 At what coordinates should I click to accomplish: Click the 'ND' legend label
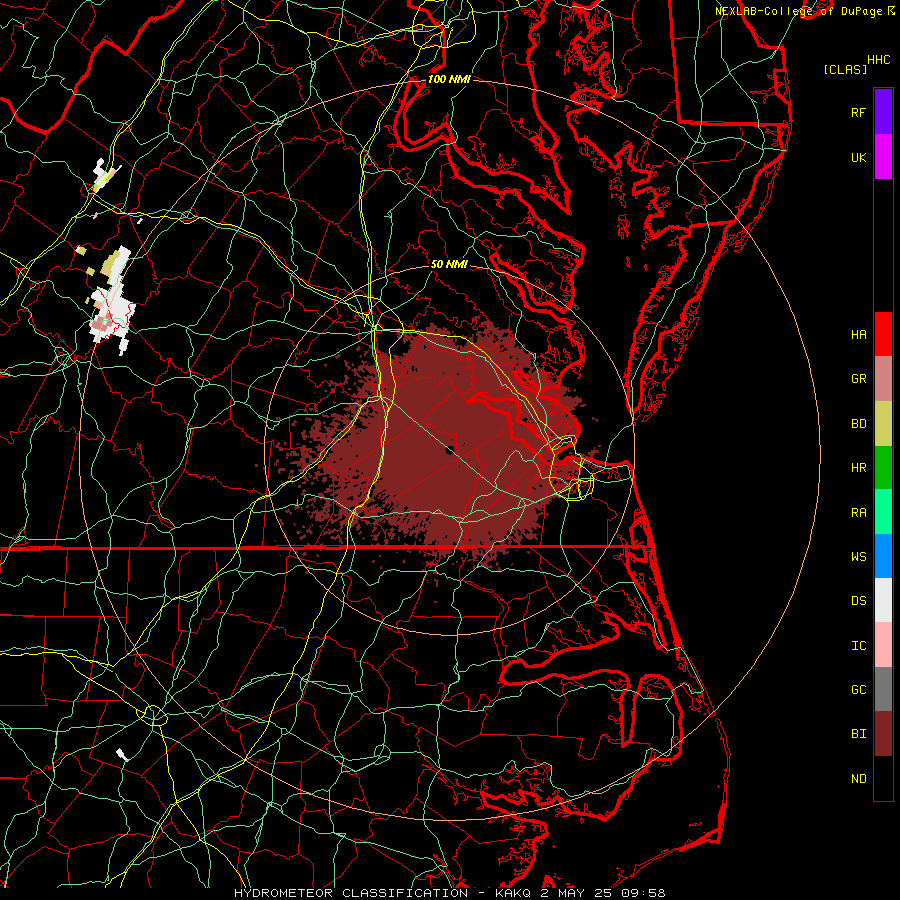pyautogui.click(x=858, y=778)
